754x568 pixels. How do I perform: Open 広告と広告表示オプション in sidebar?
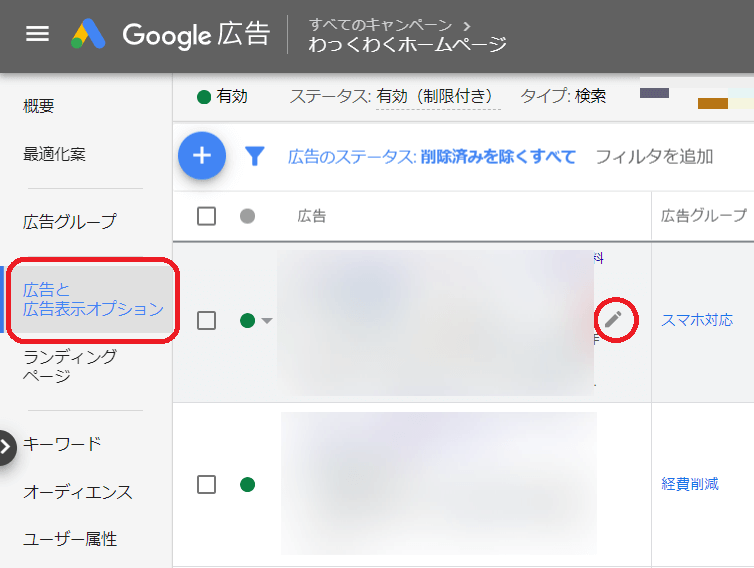(x=93, y=300)
